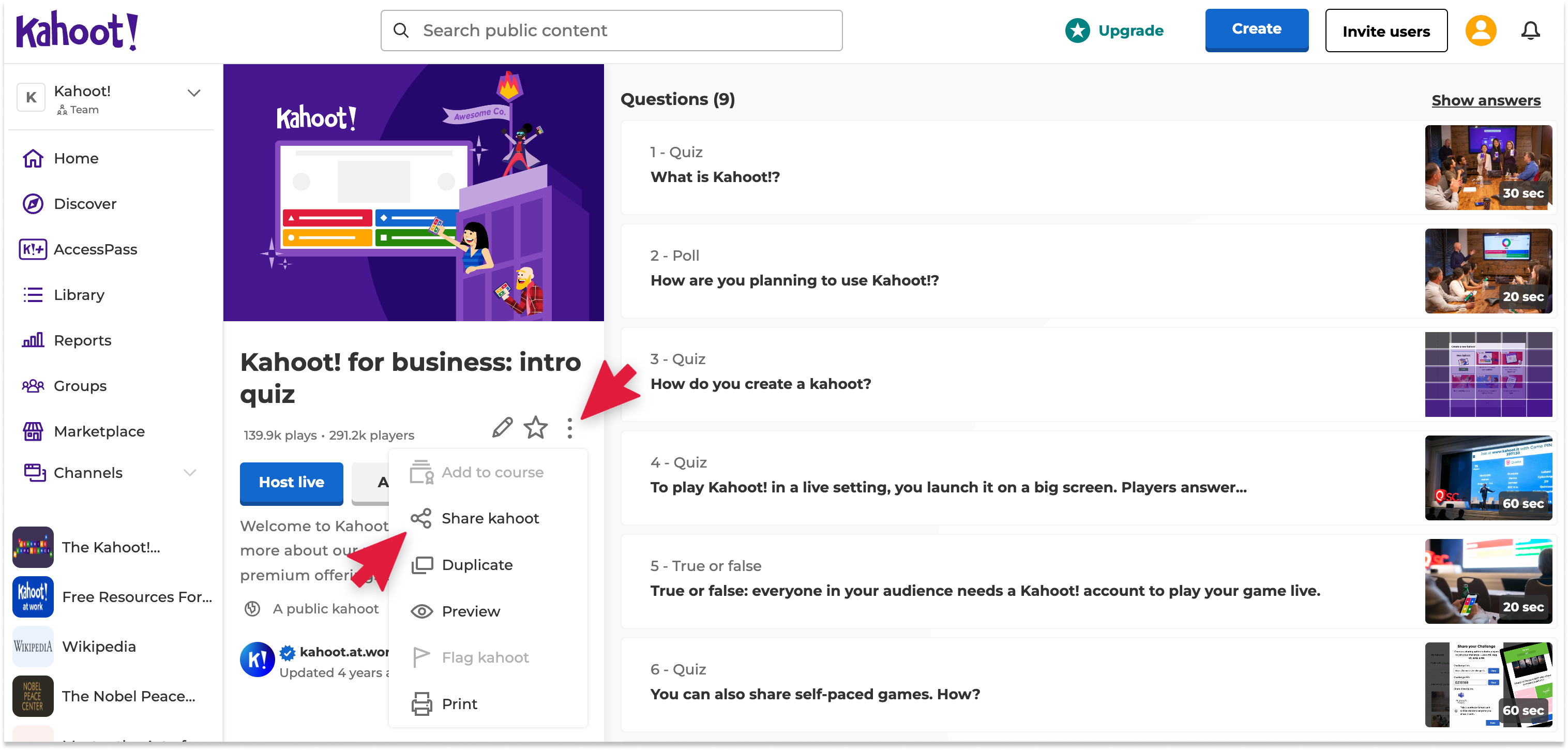Select Print from the menu
1568x750 pixels.
click(x=488, y=704)
